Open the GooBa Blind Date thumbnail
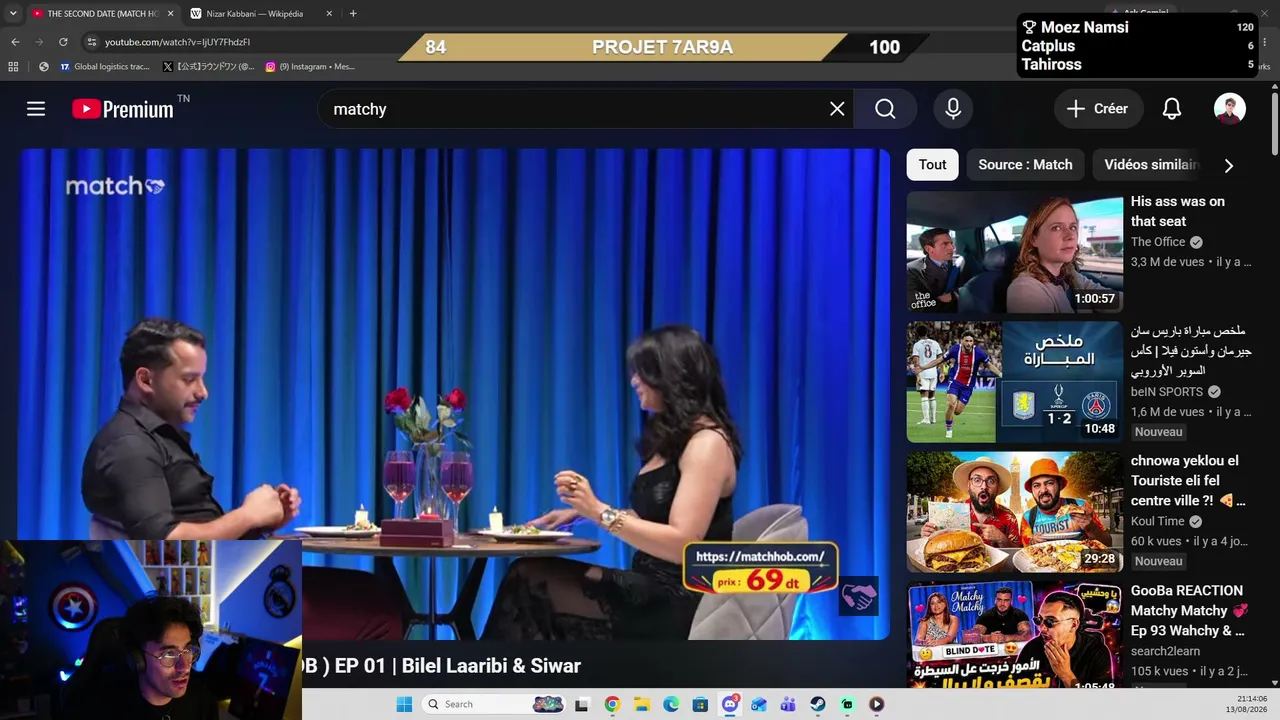The width and height of the screenshot is (1280, 720). click(1015, 636)
